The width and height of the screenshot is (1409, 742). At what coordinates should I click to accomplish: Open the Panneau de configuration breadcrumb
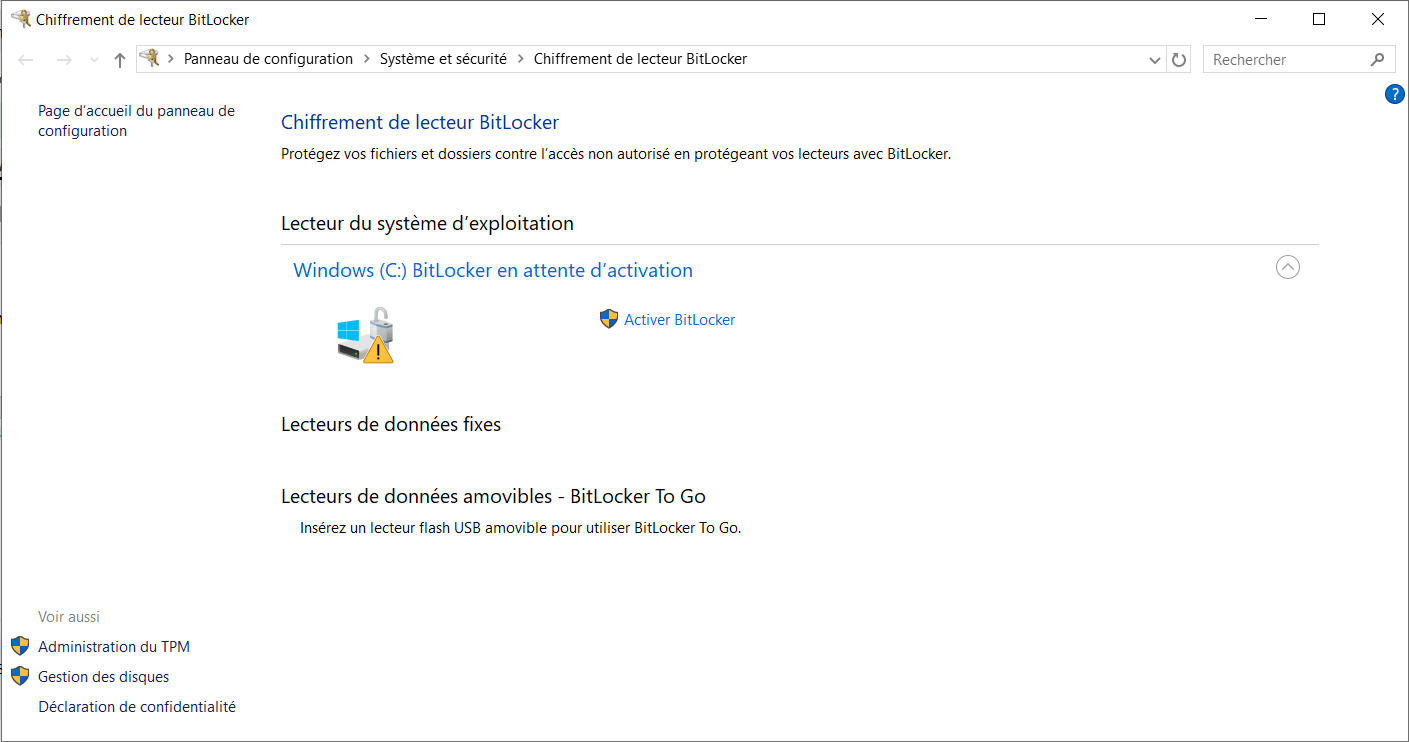pos(268,59)
